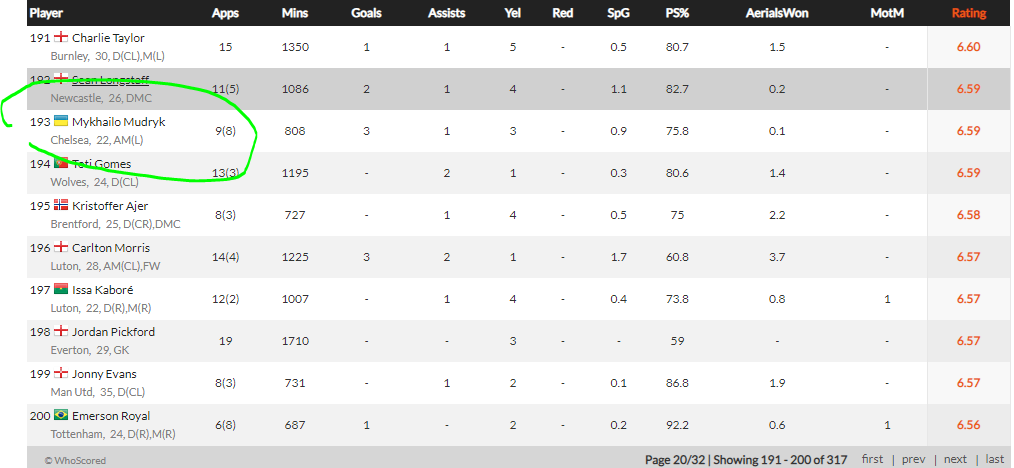Sort table by Rating column header
This screenshot has width=1014, height=468.
click(x=968, y=14)
